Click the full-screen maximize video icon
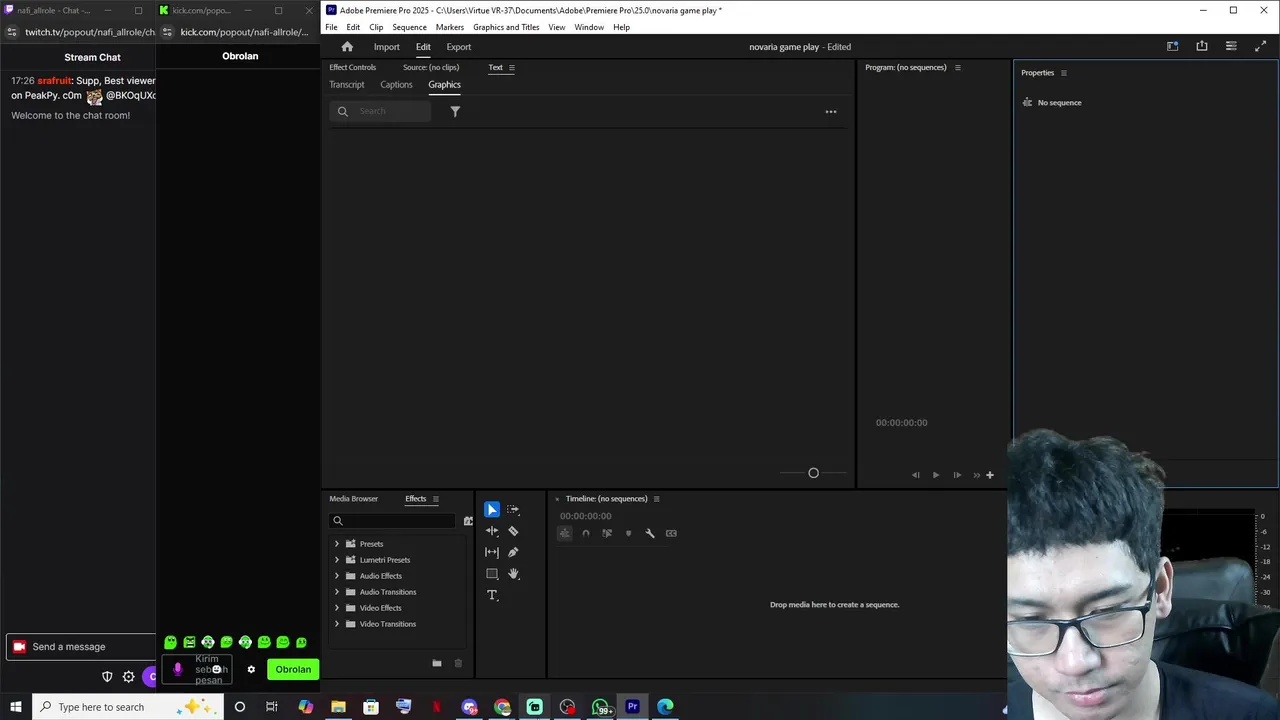Screen dimensions: 1280x720 (x=1260, y=46)
